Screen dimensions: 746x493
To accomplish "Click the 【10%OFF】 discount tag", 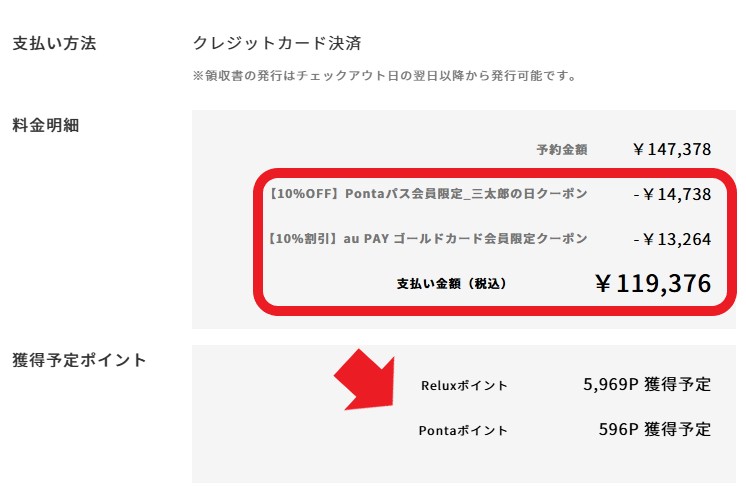I will click(303, 194).
